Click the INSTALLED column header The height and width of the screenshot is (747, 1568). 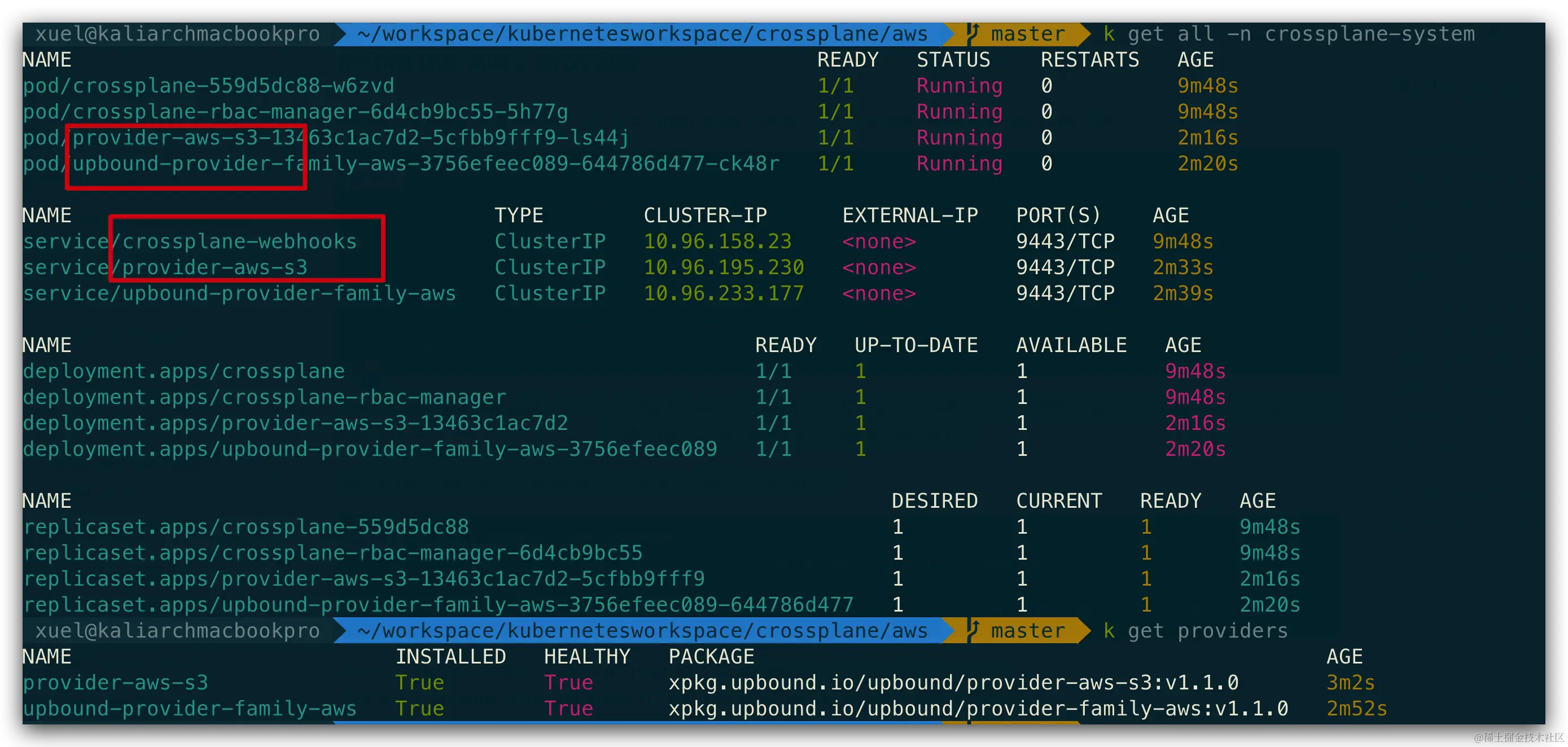[x=451, y=656]
